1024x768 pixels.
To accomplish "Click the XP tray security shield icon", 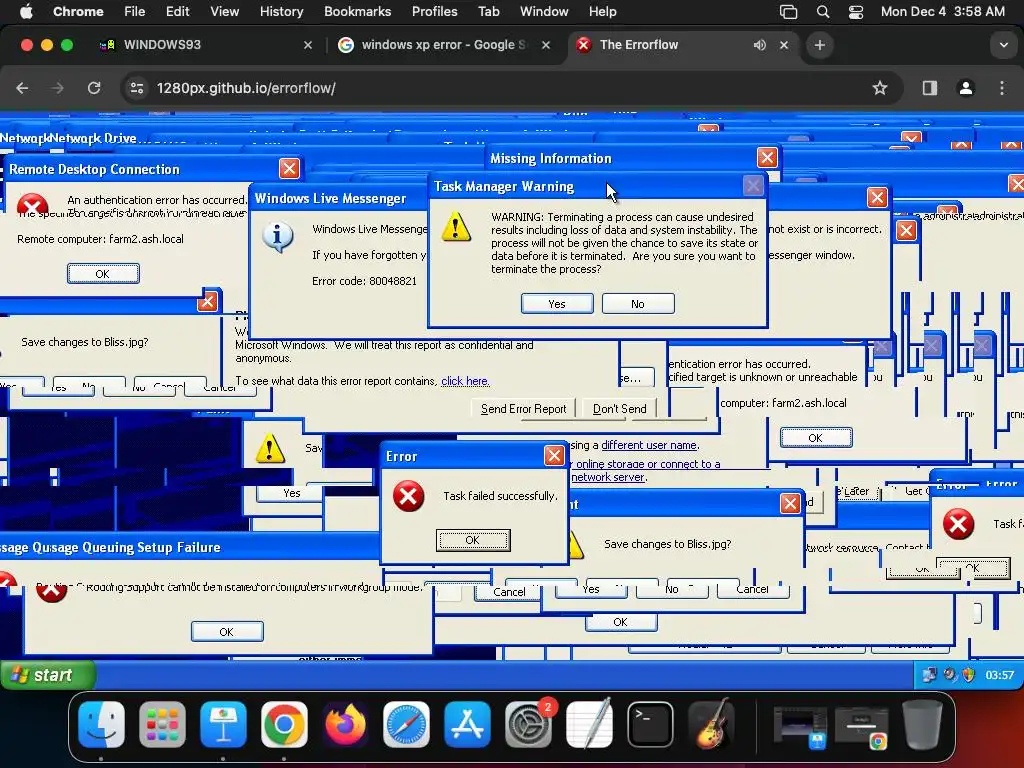I will tap(968, 675).
